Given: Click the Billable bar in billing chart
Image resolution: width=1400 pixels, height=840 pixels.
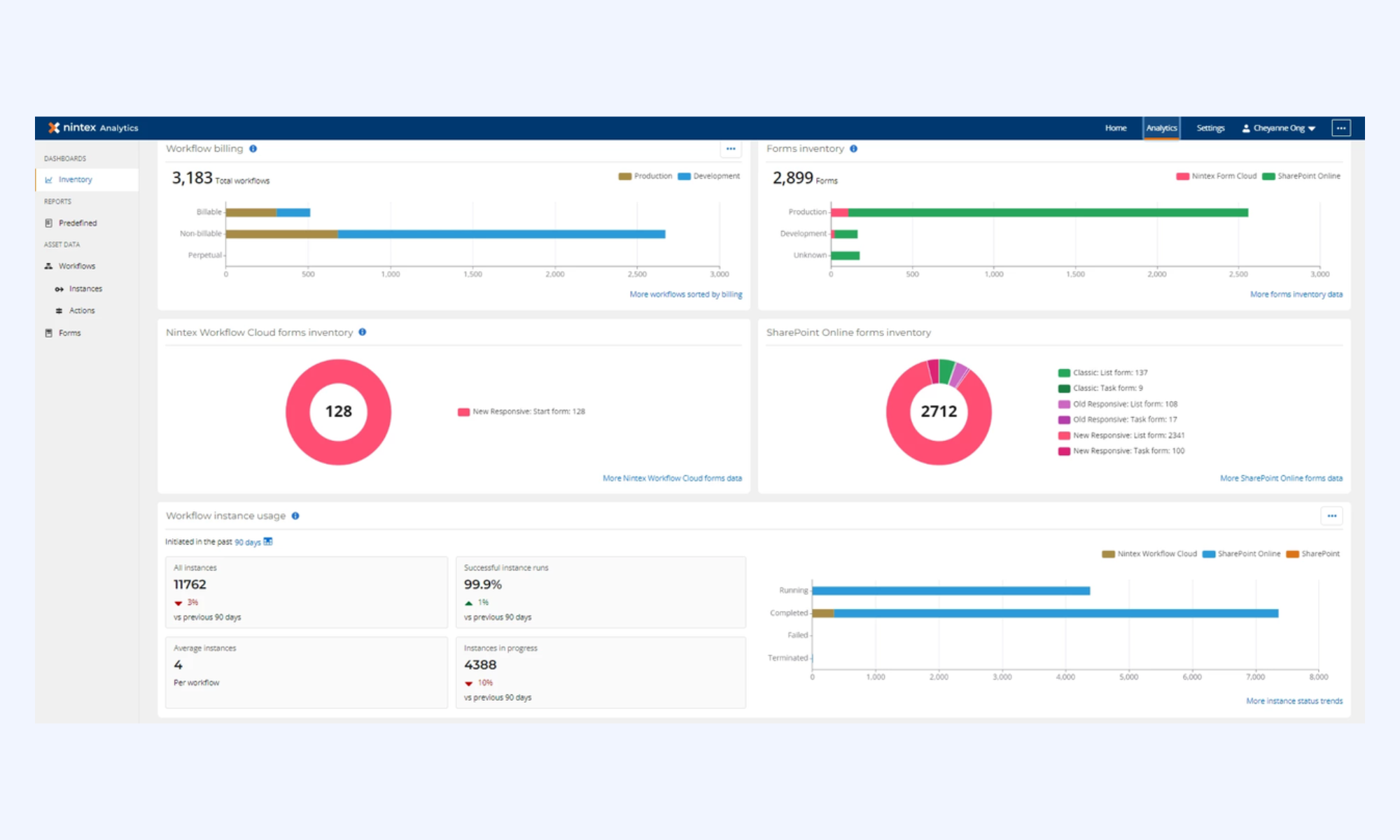Looking at the screenshot, I should 268,213.
